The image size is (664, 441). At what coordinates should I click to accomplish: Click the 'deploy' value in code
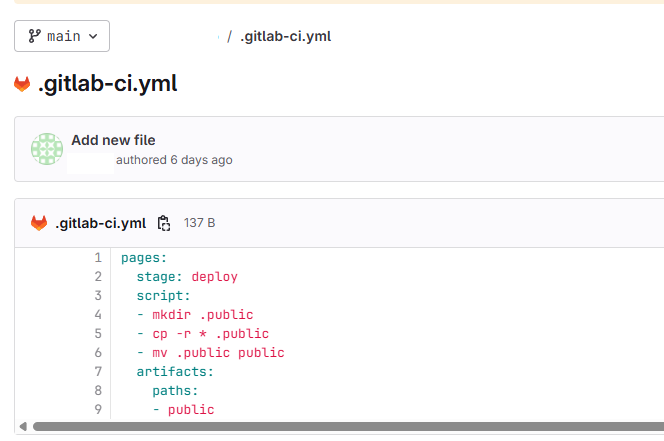click(x=214, y=277)
